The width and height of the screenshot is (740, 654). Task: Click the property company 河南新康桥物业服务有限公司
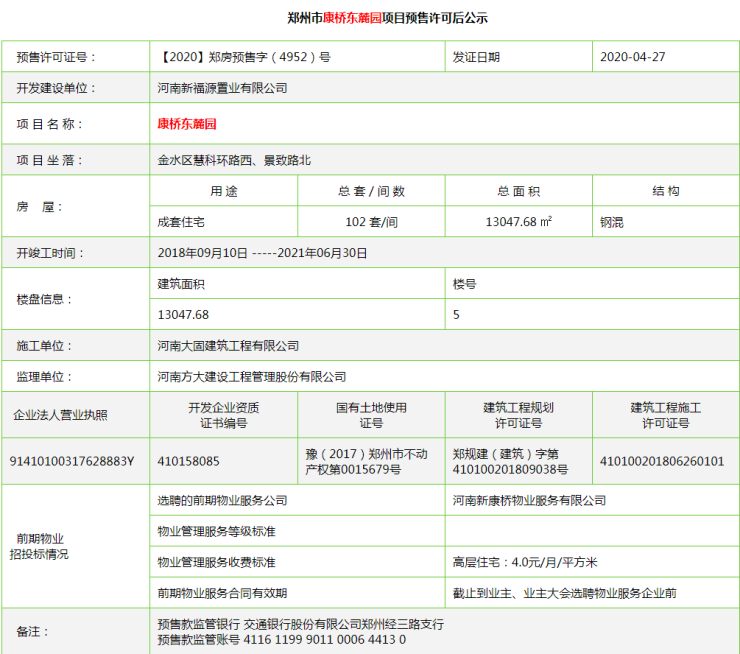click(x=529, y=500)
